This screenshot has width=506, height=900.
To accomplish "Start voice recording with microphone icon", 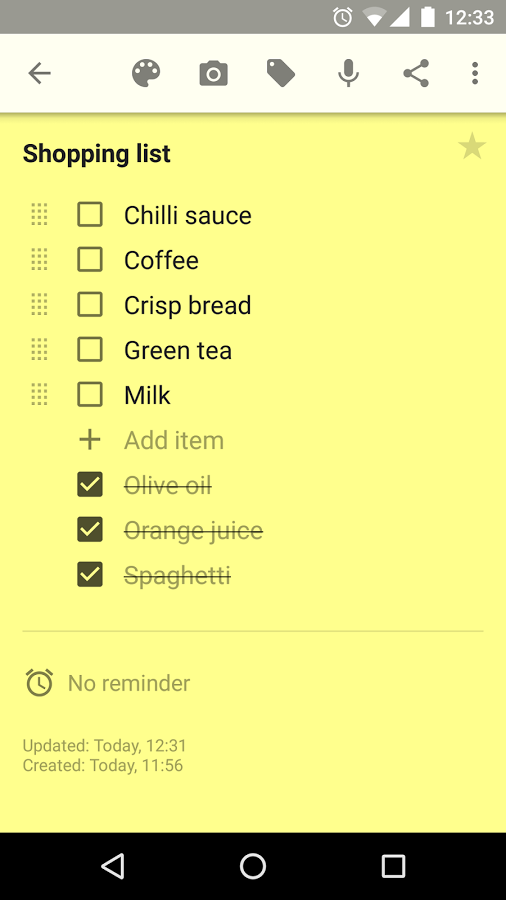I will point(348,73).
